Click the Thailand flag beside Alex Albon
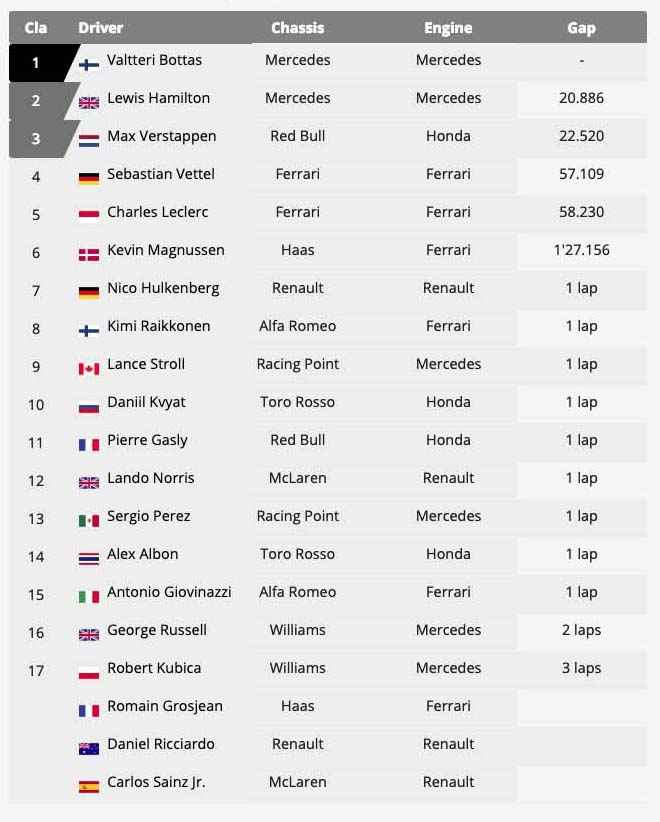 coord(89,559)
